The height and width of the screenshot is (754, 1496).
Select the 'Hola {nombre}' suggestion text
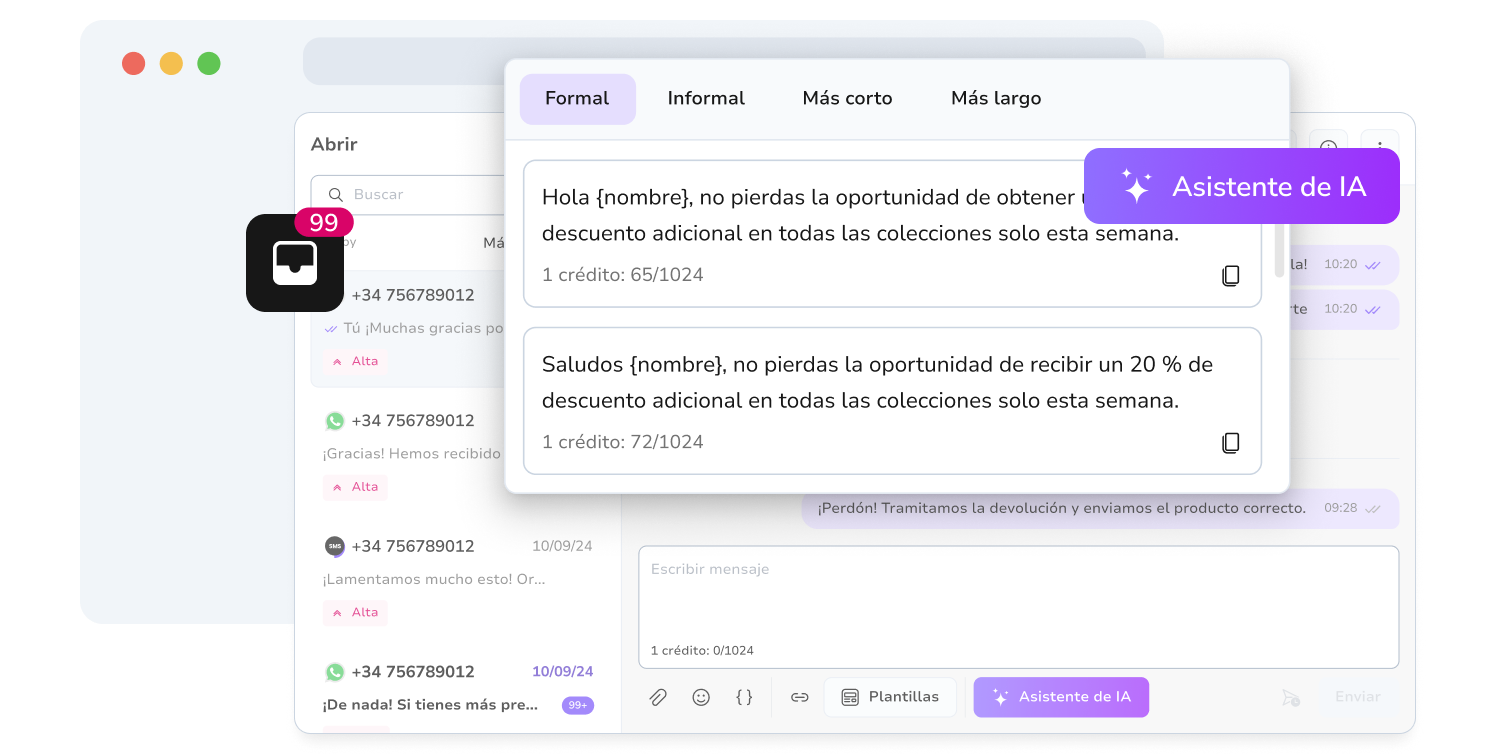(860, 216)
